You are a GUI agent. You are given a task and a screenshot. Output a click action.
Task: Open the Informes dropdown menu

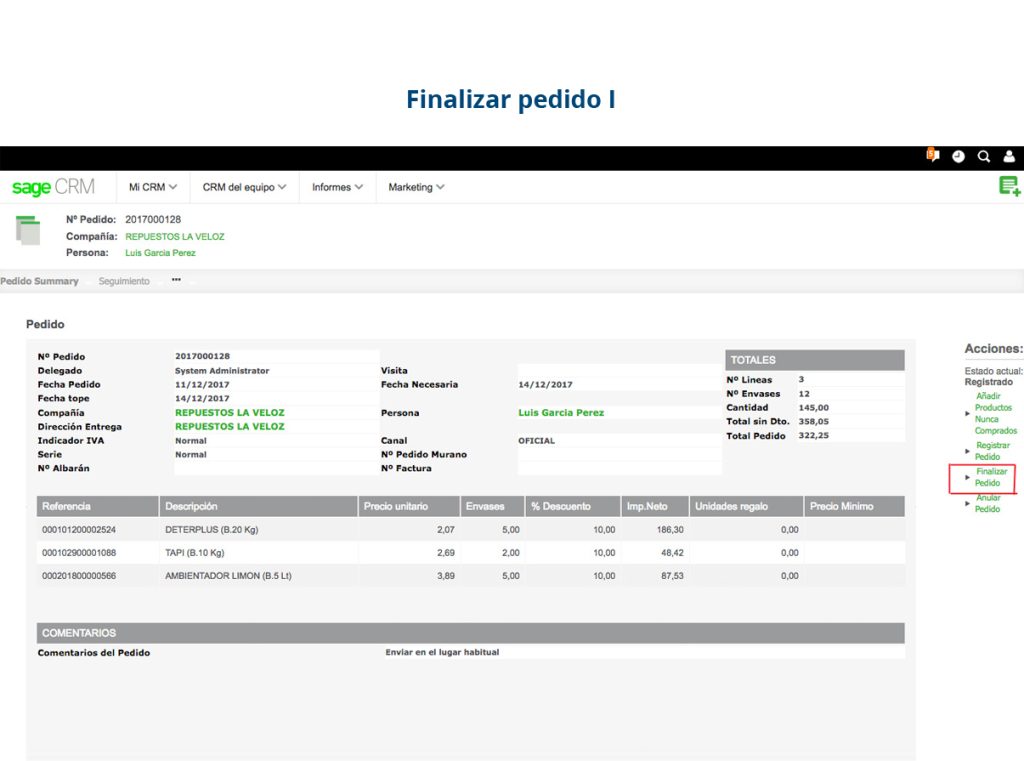pos(337,186)
